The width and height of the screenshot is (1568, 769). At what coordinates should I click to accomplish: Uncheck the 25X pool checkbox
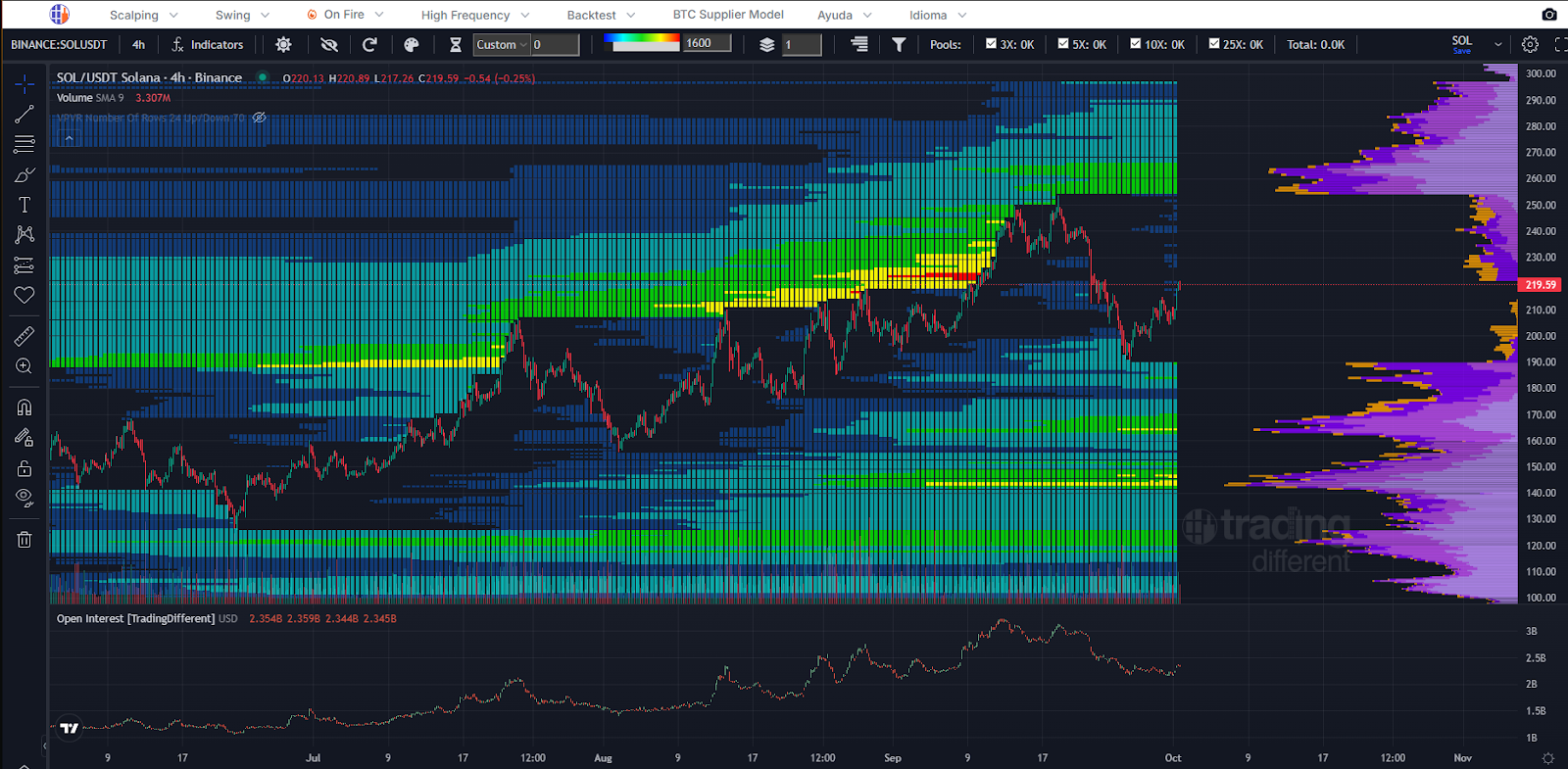tap(1214, 44)
